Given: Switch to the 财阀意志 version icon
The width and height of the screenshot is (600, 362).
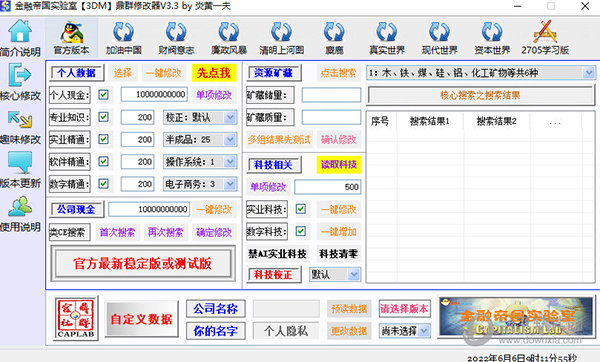Looking at the screenshot, I should click(176, 32).
